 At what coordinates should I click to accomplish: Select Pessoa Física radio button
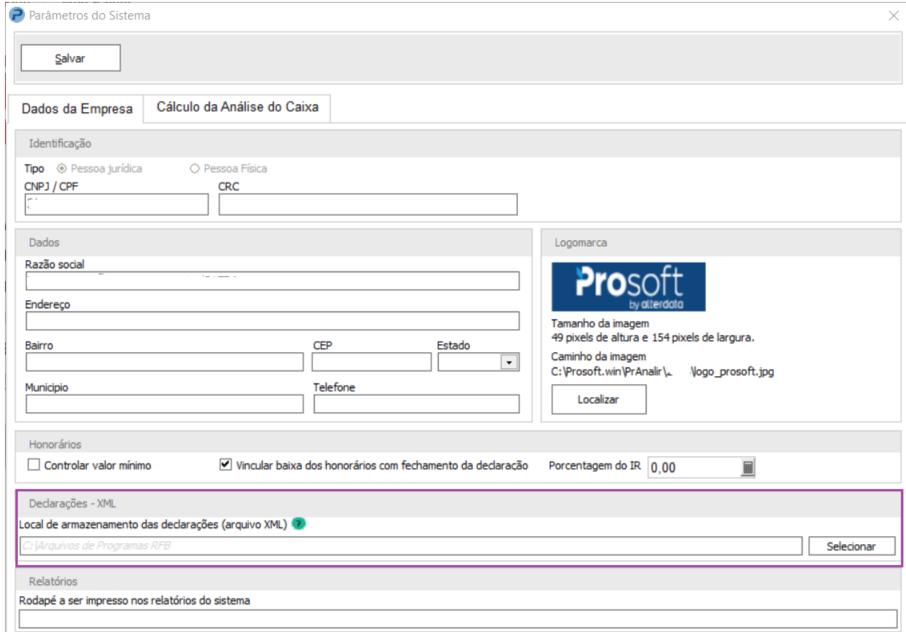click(195, 169)
